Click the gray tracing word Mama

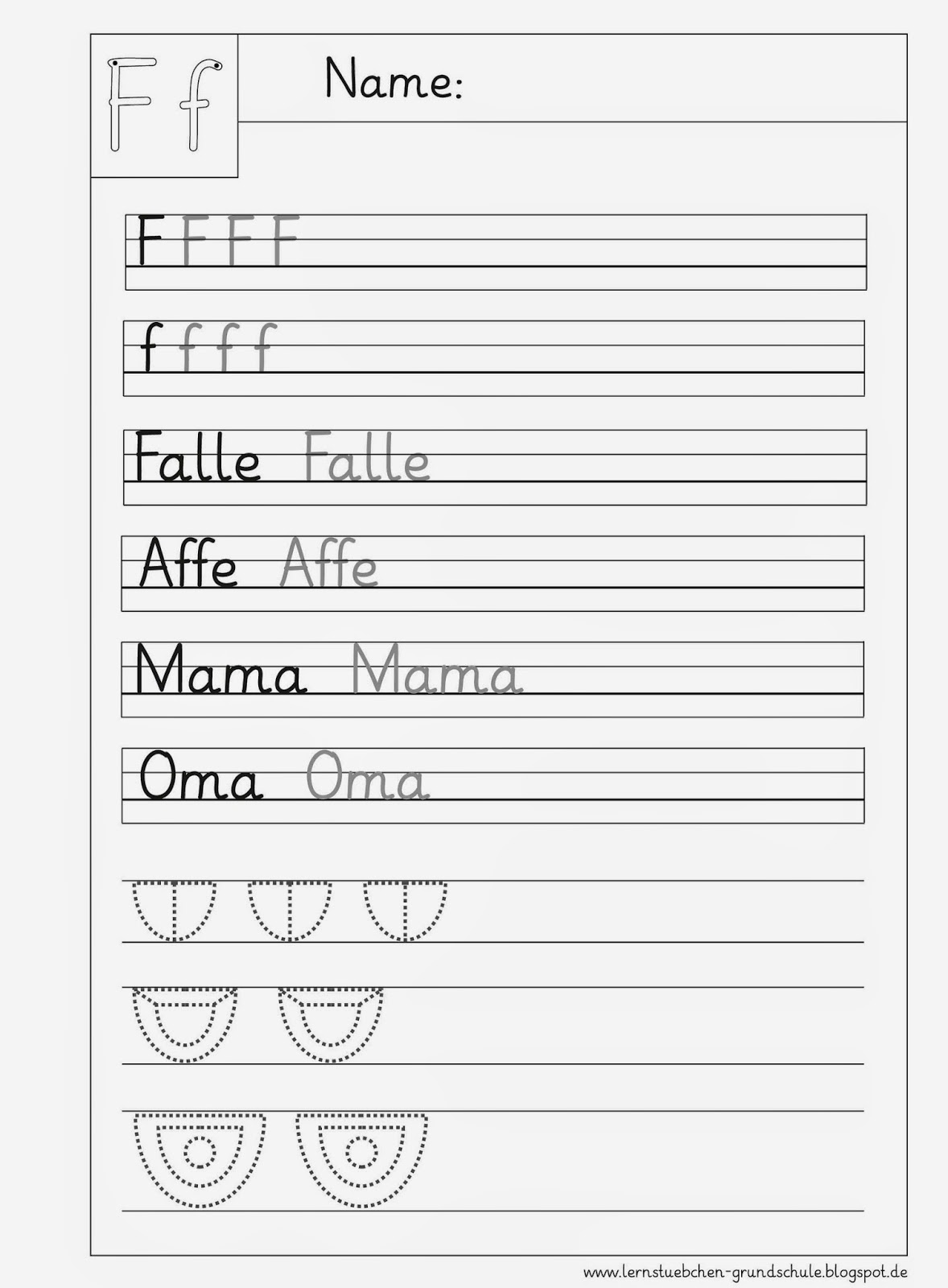coord(437,670)
